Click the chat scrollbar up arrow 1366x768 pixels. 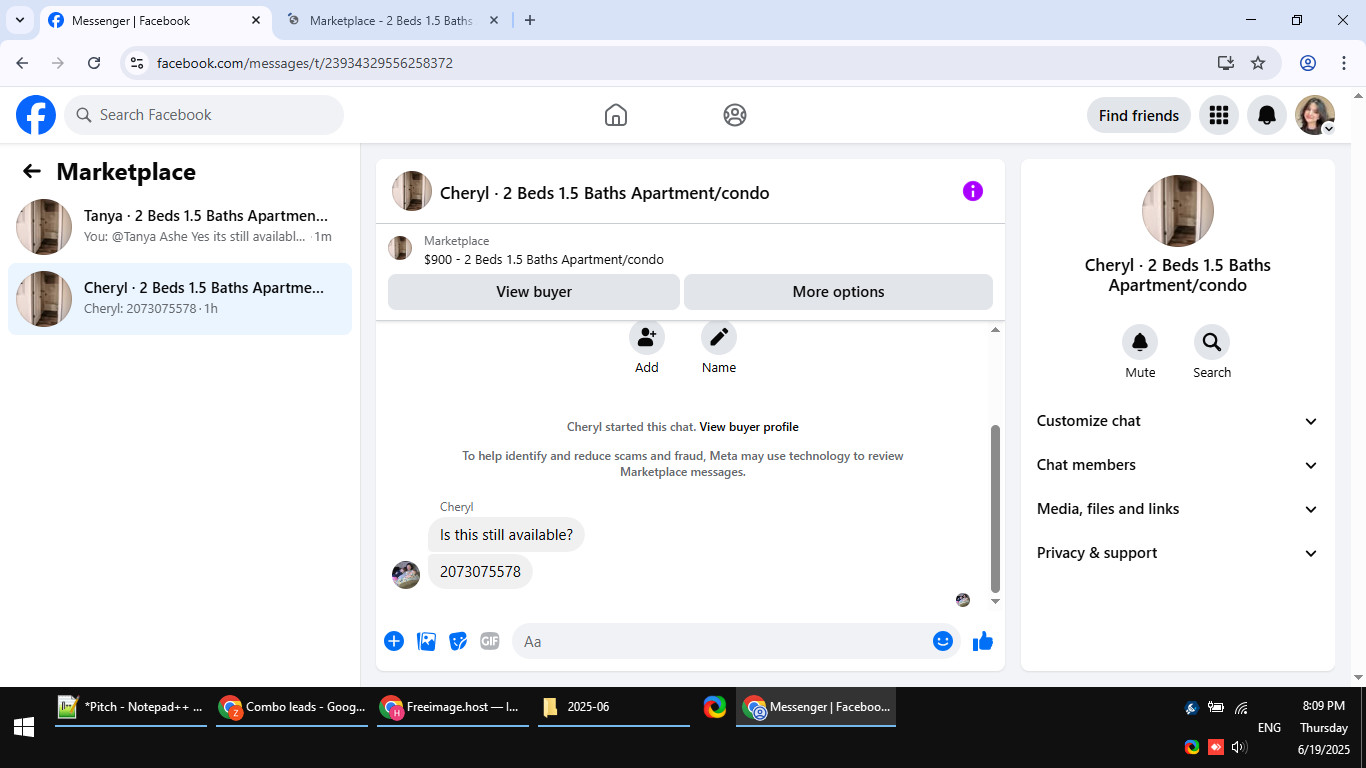coord(995,330)
